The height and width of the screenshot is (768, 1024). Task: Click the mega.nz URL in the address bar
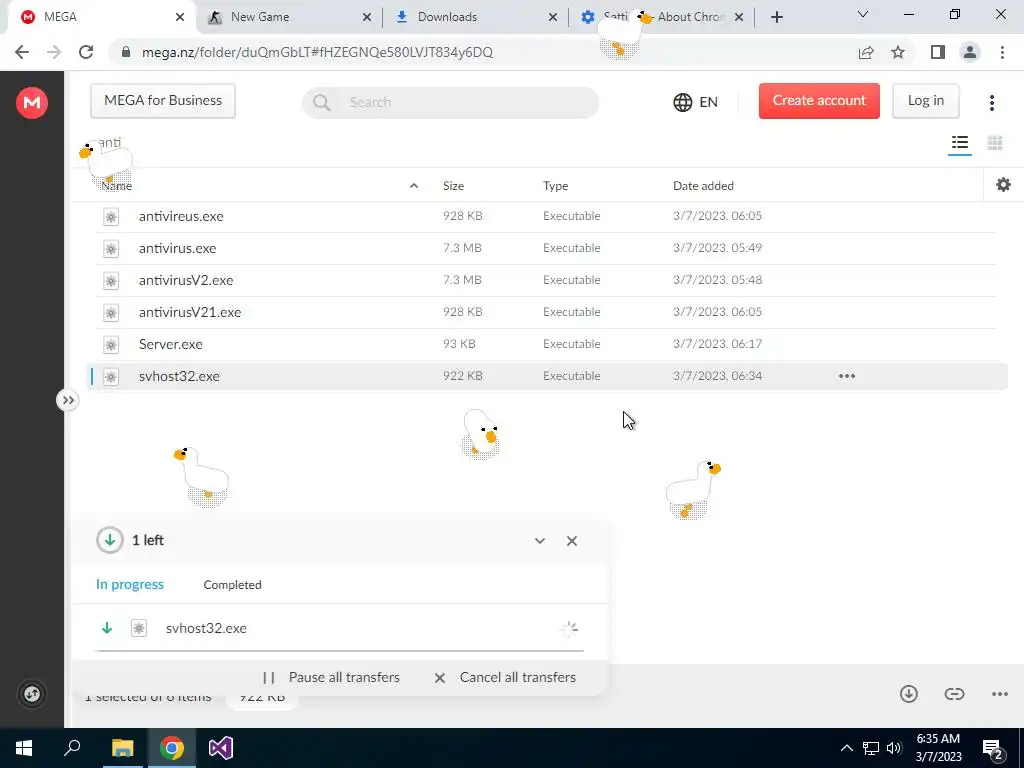pyautogui.click(x=317, y=52)
